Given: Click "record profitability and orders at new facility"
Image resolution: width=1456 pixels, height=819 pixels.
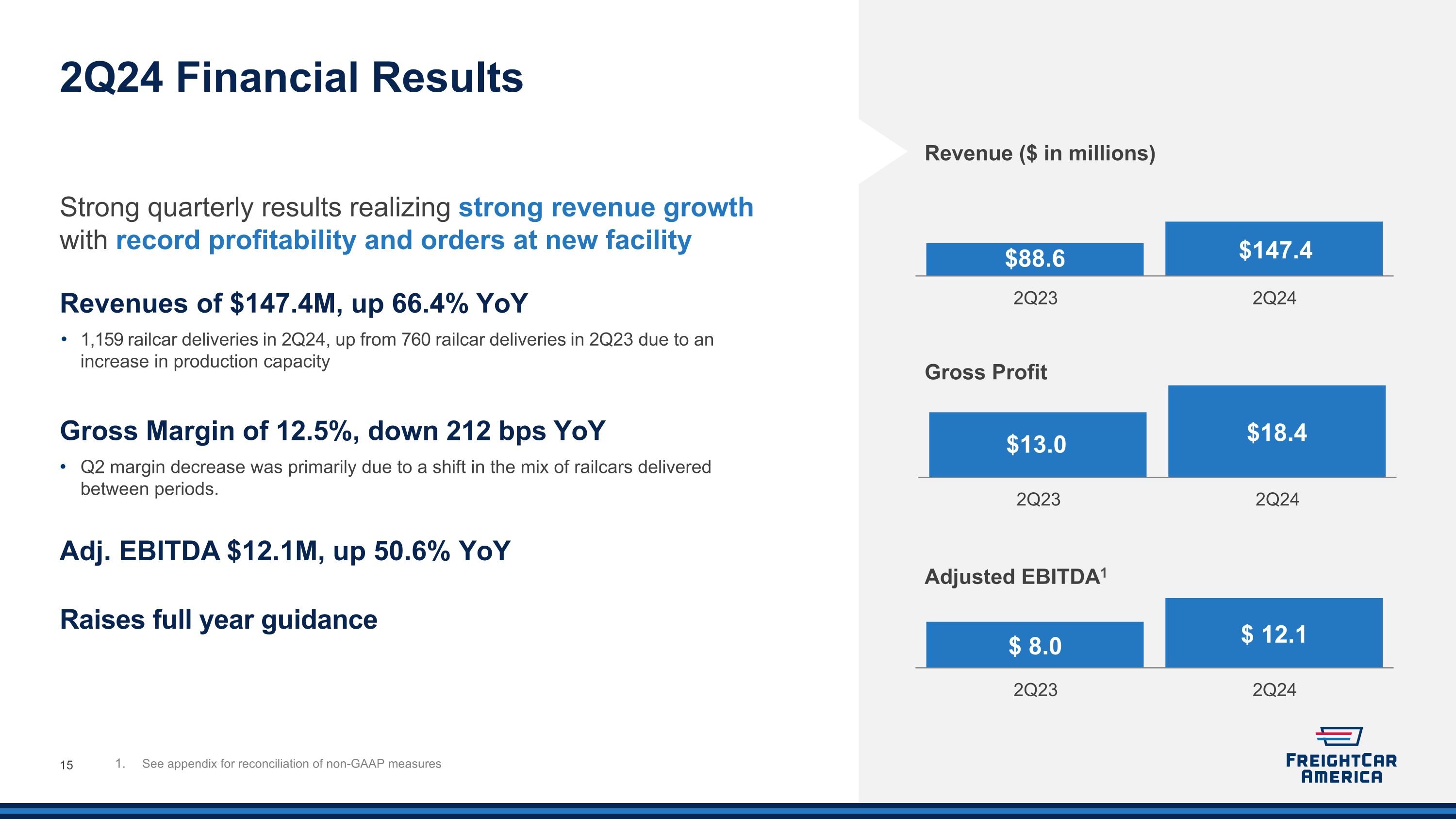Looking at the screenshot, I should coord(404,240).
